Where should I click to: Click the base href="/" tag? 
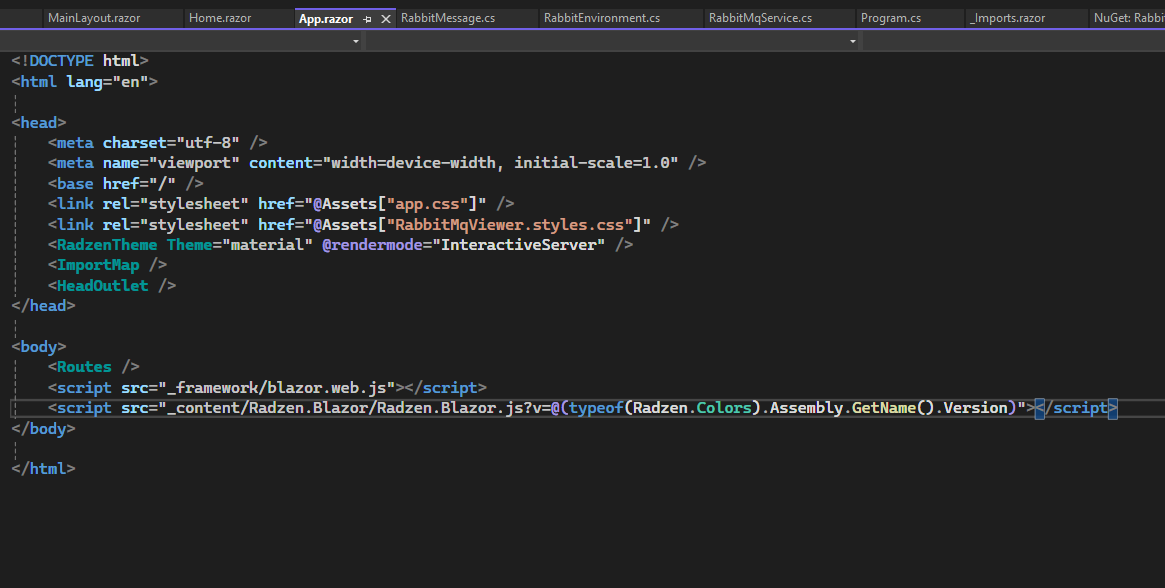126,184
